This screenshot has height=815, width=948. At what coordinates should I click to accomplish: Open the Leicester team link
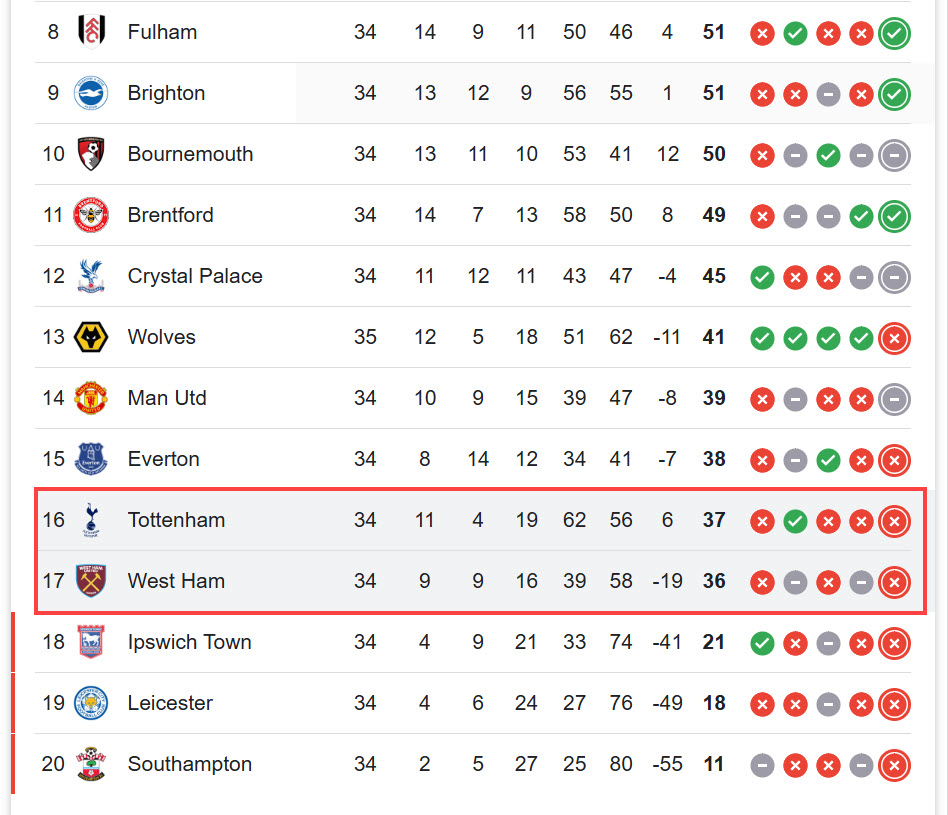coord(170,703)
